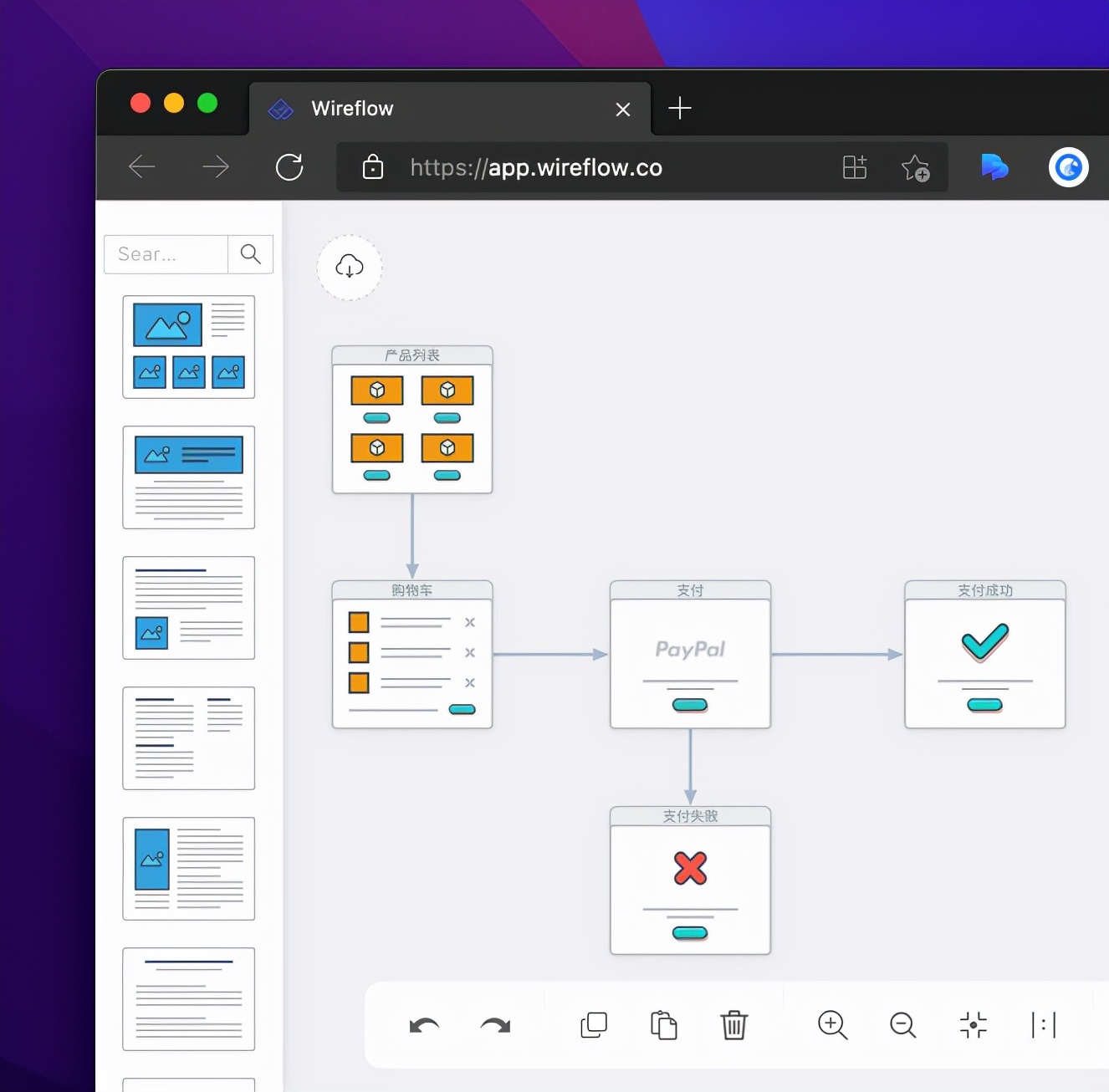Viewport: 1109px width, 1092px height.
Task: Reload the page with refresh icon
Action: (289, 167)
